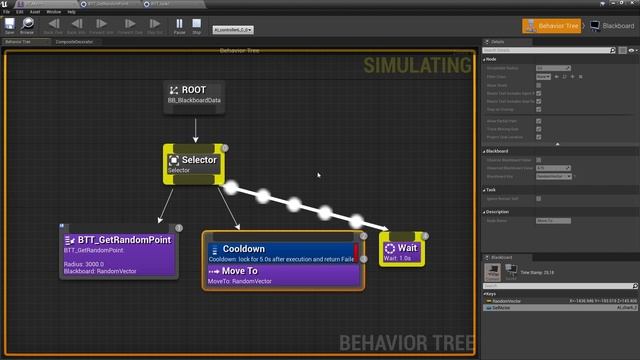Select the Cooldown decorator
This screenshot has width=640, height=360.
click(x=282, y=253)
